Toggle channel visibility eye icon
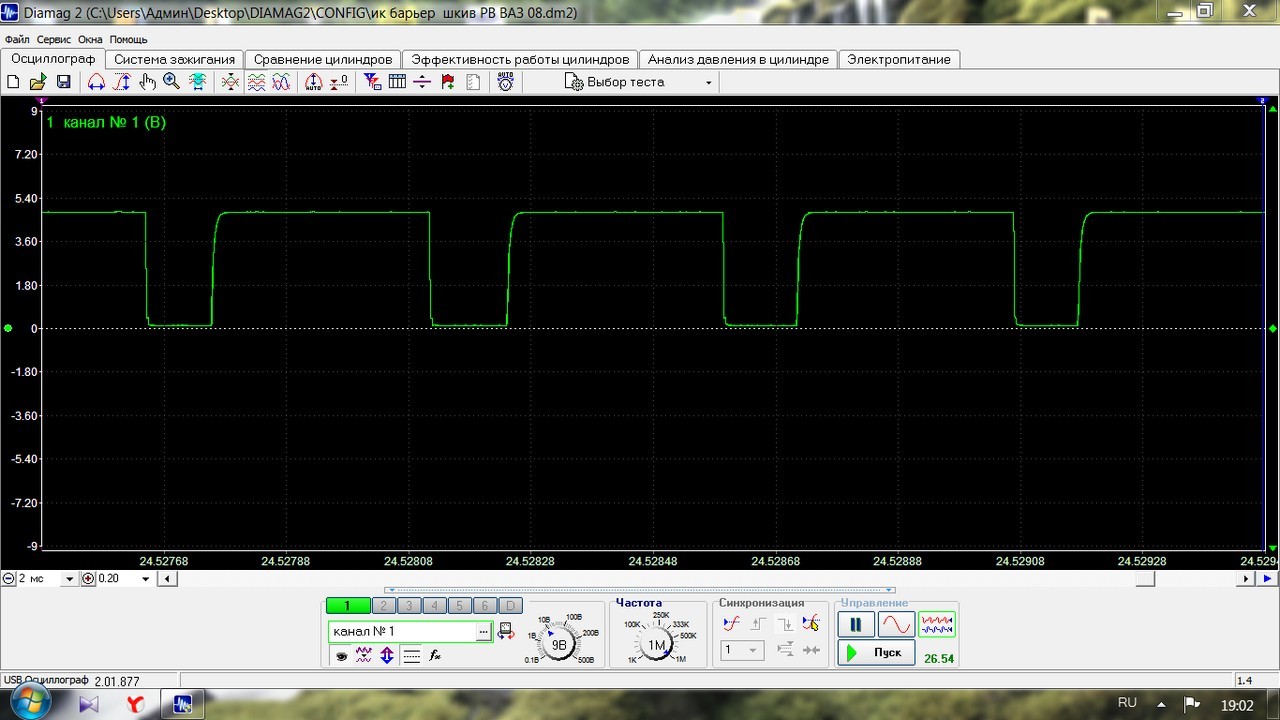Viewport: 1280px width, 720px height. point(341,656)
